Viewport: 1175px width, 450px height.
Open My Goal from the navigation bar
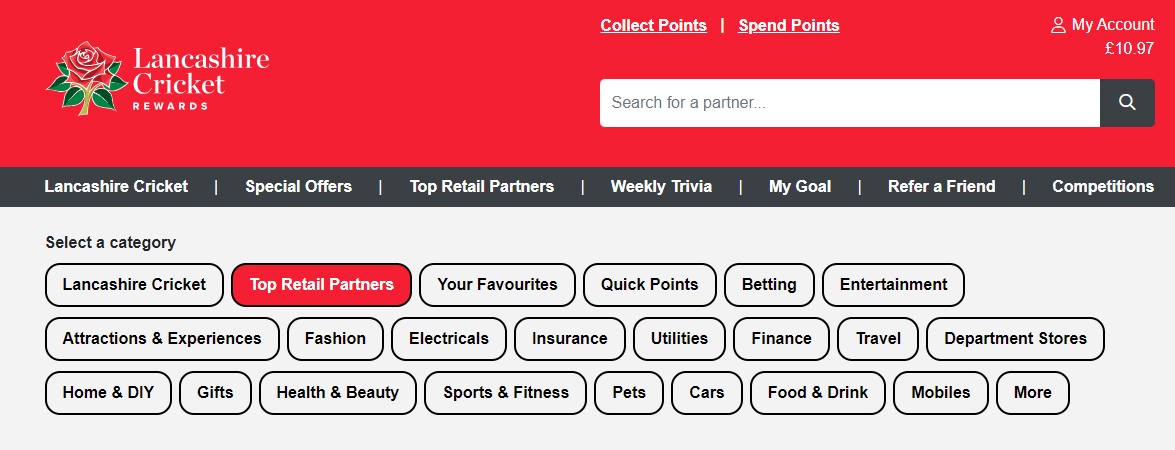point(800,186)
